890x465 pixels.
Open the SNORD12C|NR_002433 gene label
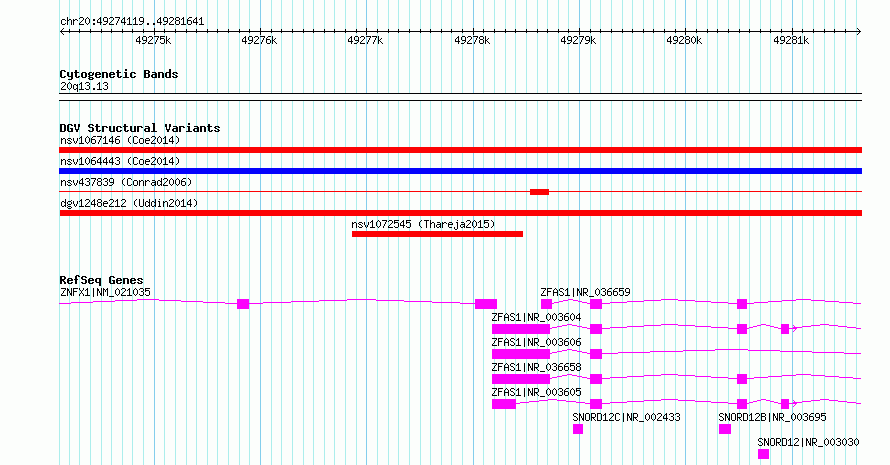pyautogui.click(x=626, y=417)
